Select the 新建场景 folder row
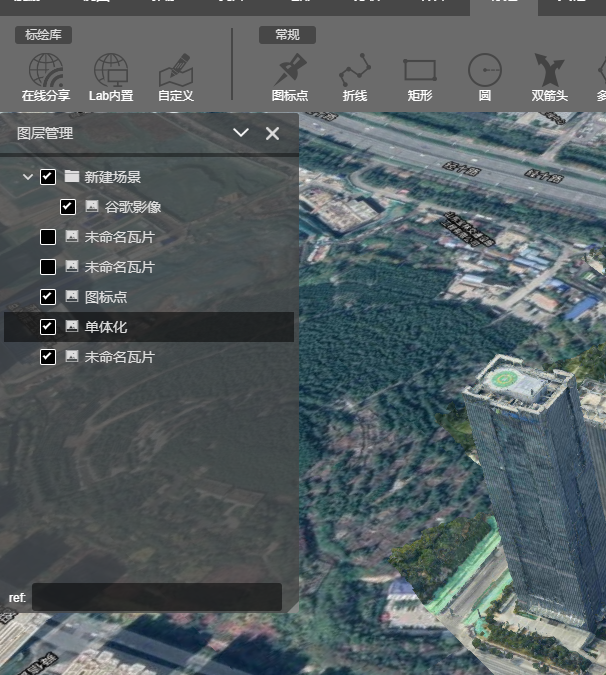 (149, 177)
